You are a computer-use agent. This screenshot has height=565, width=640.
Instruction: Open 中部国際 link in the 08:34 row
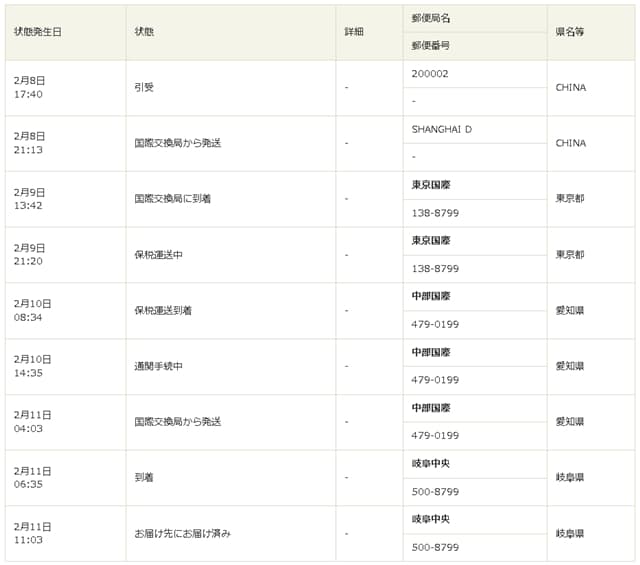coord(431,296)
